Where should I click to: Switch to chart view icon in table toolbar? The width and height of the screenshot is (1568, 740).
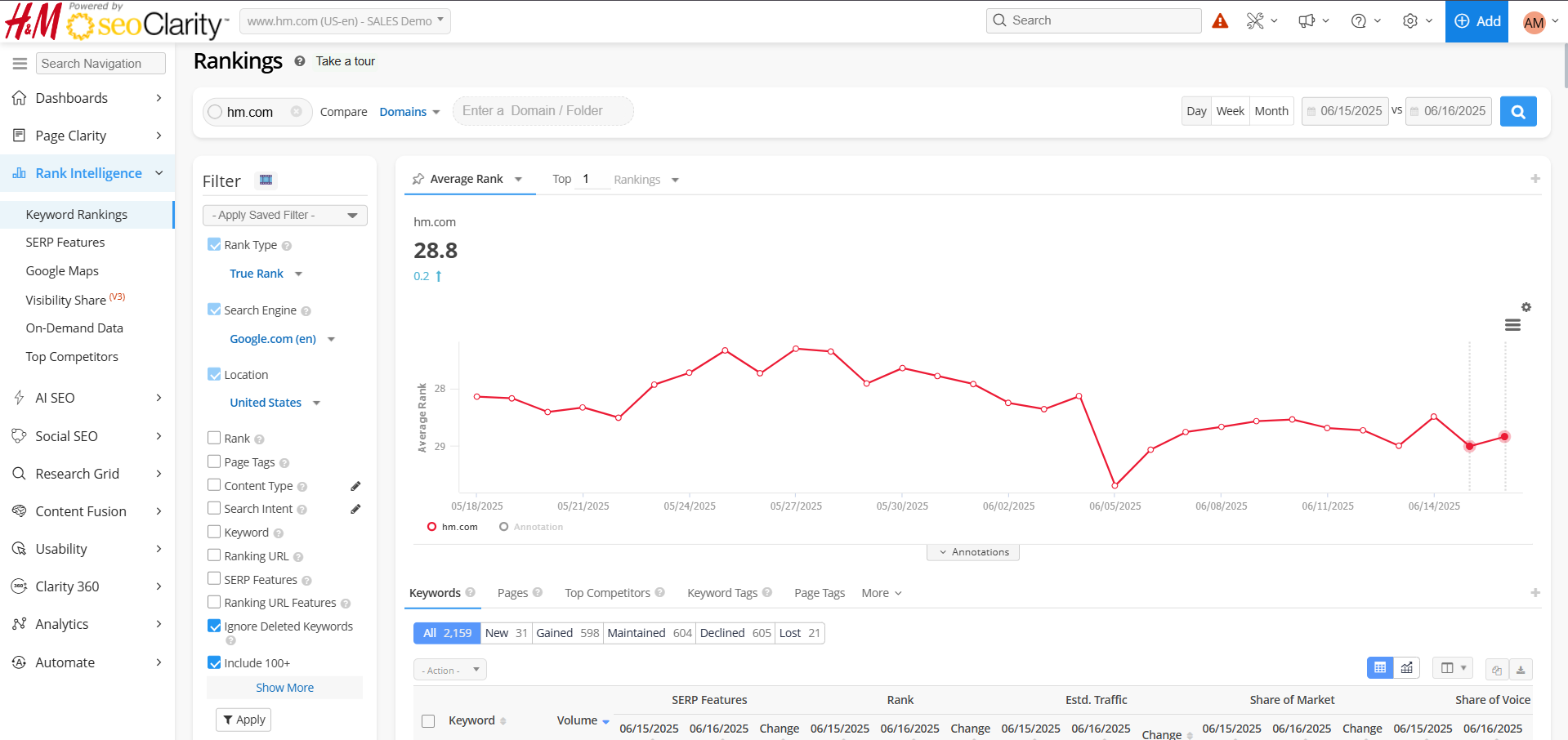(x=1406, y=668)
